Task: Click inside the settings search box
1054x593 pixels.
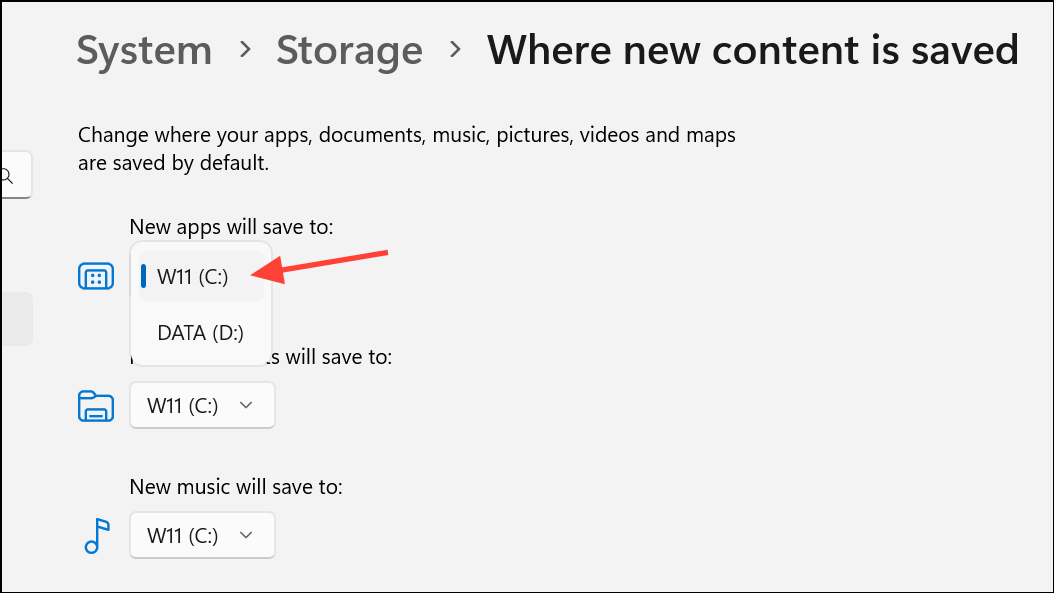Action: tap(16, 175)
